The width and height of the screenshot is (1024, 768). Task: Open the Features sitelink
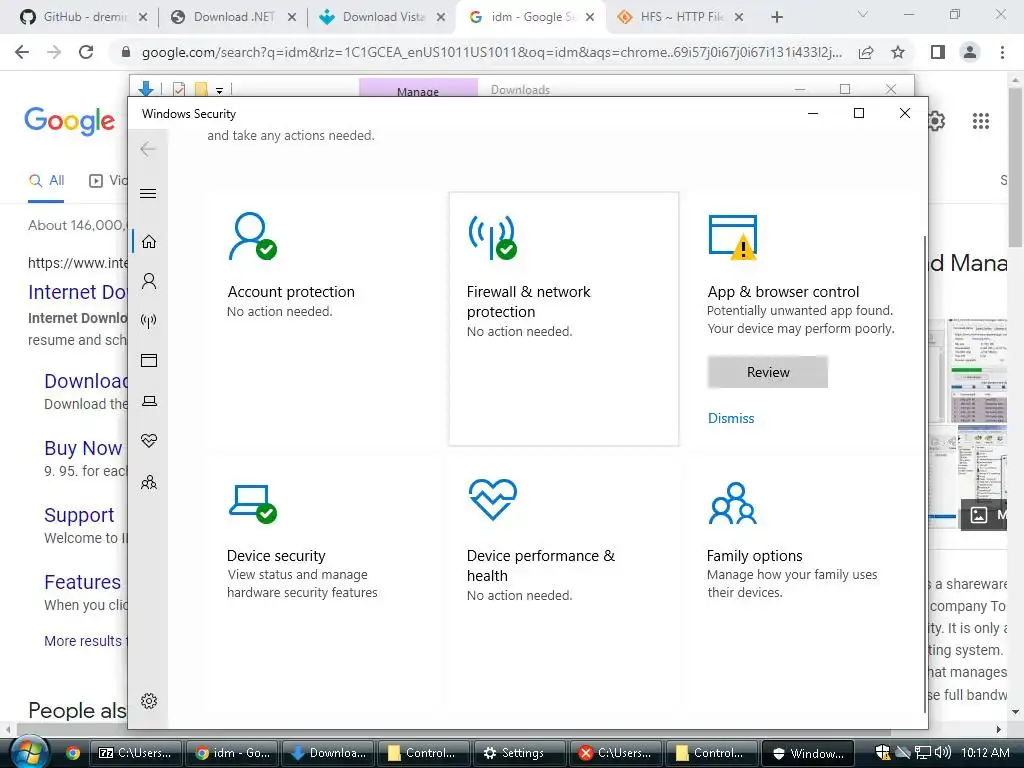pyautogui.click(x=82, y=582)
